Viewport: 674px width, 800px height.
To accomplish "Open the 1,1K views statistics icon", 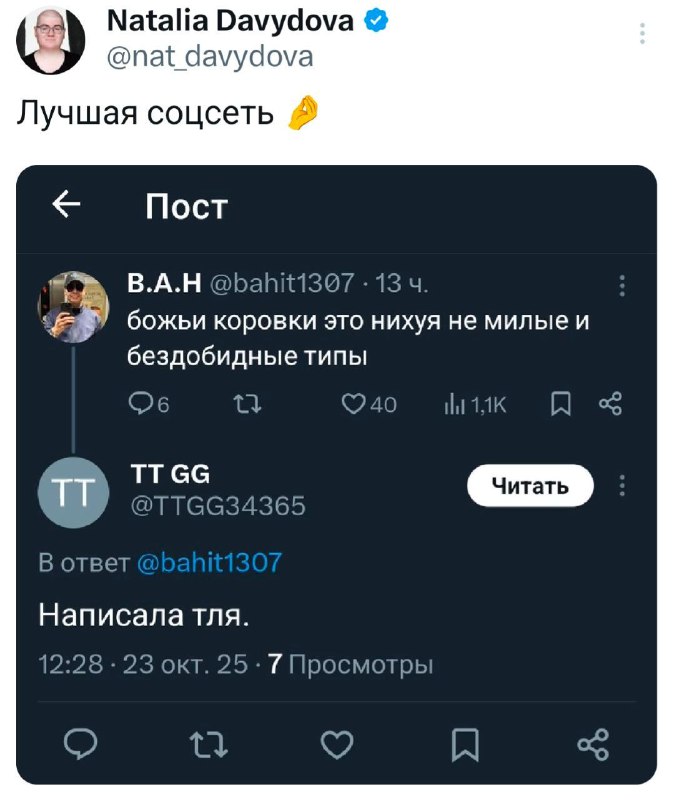I will [x=451, y=404].
